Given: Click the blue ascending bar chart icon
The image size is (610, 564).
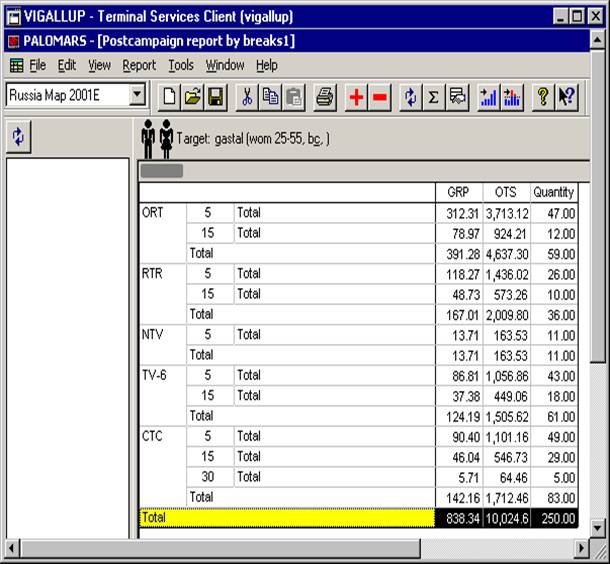Looking at the screenshot, I should 489,96.
